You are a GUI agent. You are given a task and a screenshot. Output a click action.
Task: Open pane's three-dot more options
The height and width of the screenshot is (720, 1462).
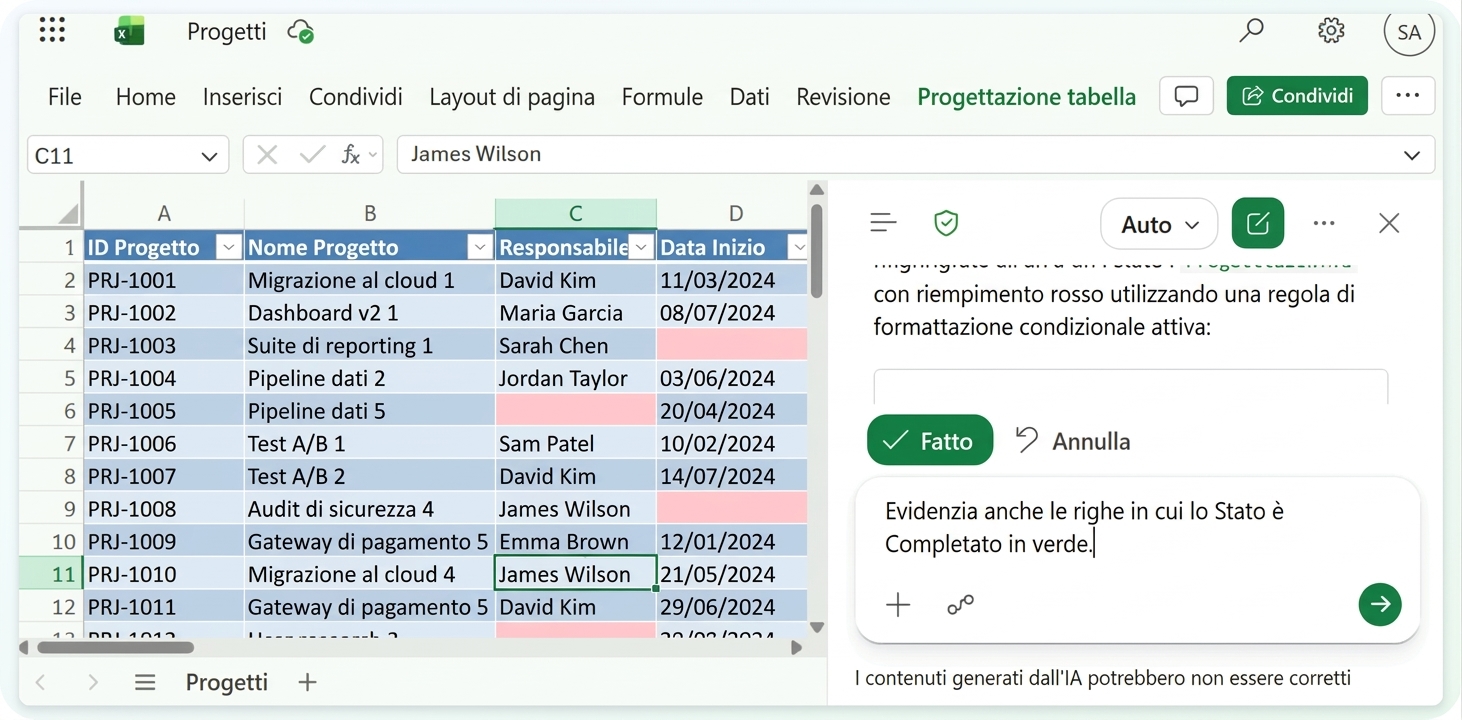pos(1324,223)
